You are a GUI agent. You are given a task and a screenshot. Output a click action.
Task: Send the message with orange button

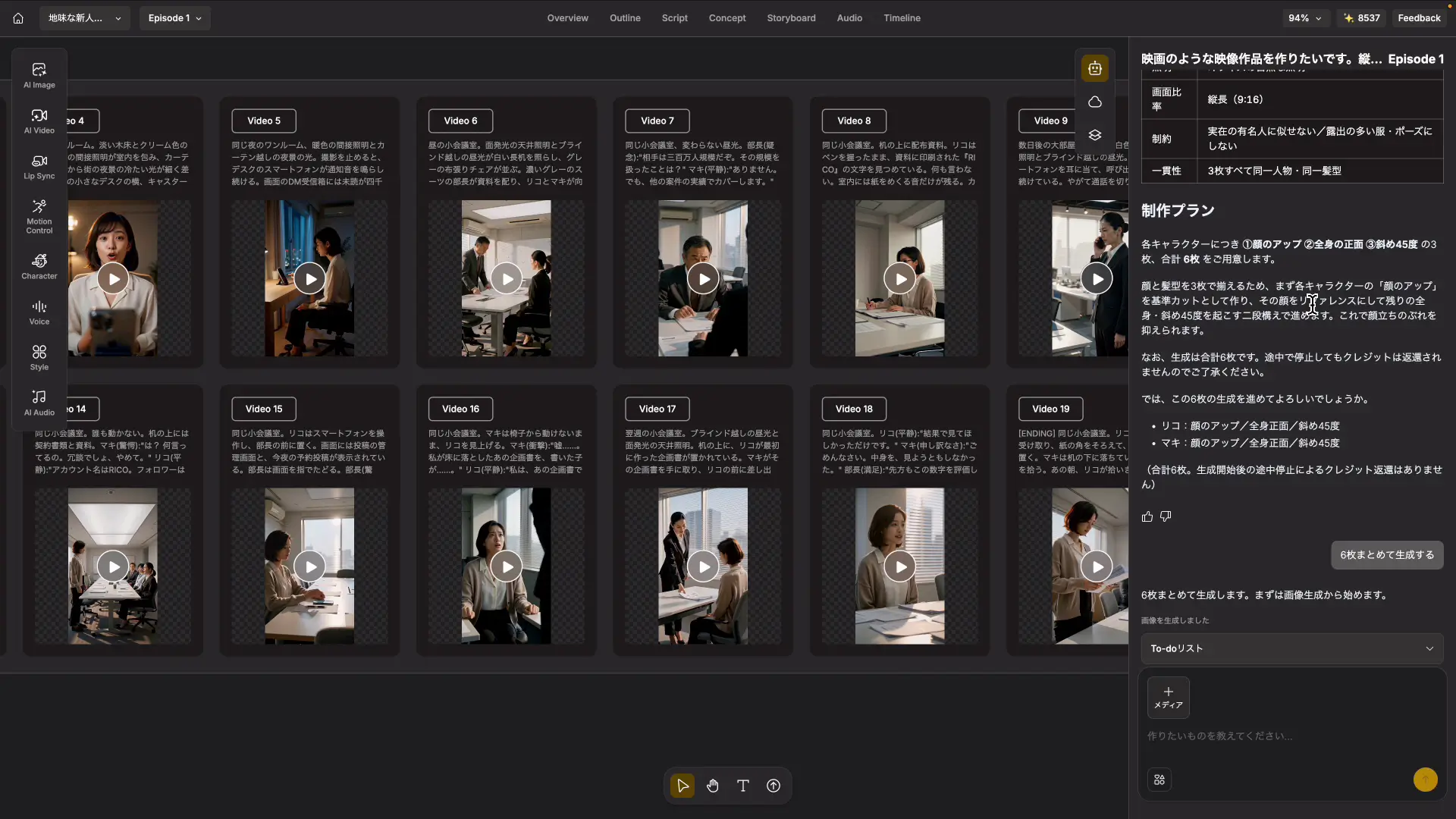tap(1426, 780)
